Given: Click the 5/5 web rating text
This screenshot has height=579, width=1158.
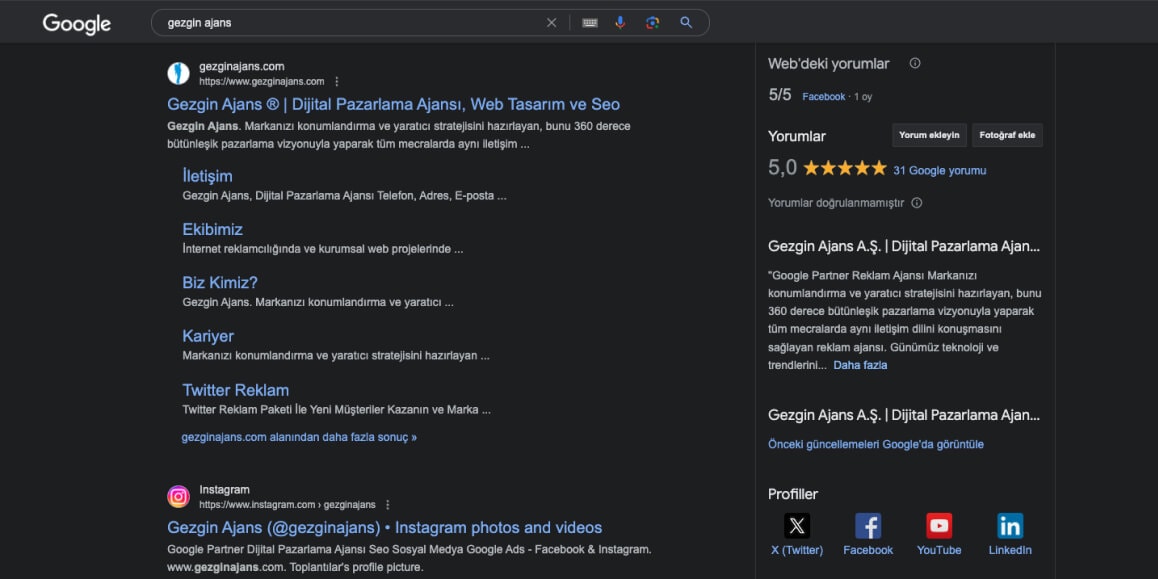Looking at the screenshot, I should coord(780,95).
